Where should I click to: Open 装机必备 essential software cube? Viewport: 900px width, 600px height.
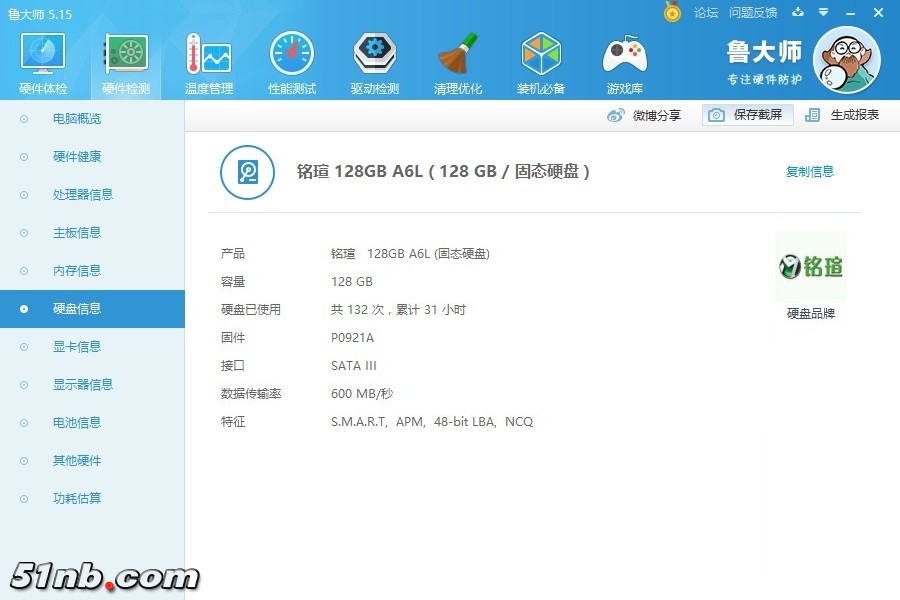click(541, 63)
